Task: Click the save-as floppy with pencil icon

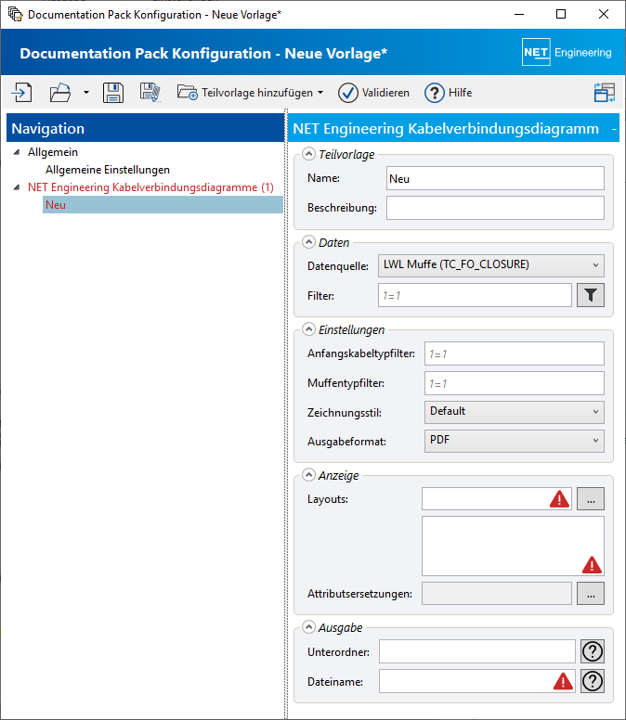Action: (150, 92)
